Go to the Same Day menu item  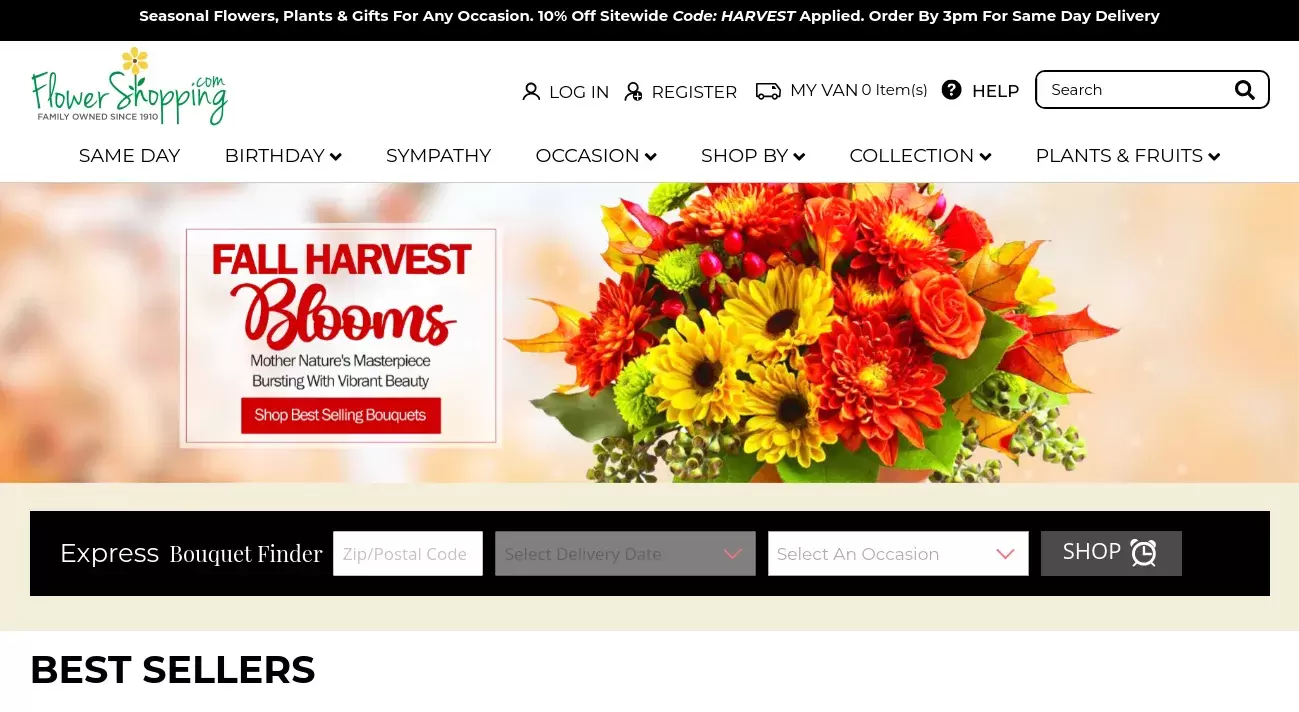[x=130, y=156]
